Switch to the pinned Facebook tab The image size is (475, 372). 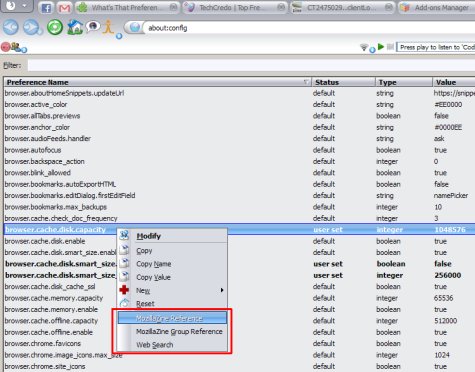point(46,8)
